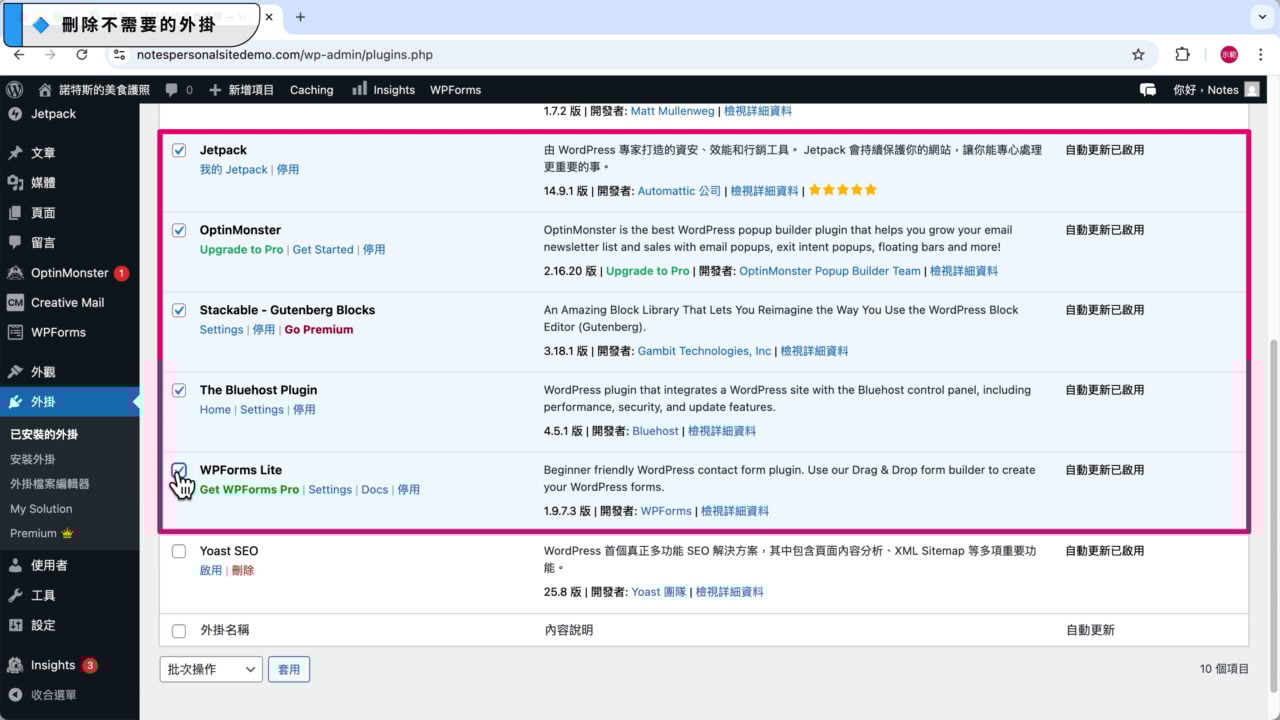Click the 刪除 link under Yoast SEO

click(243, 571)
